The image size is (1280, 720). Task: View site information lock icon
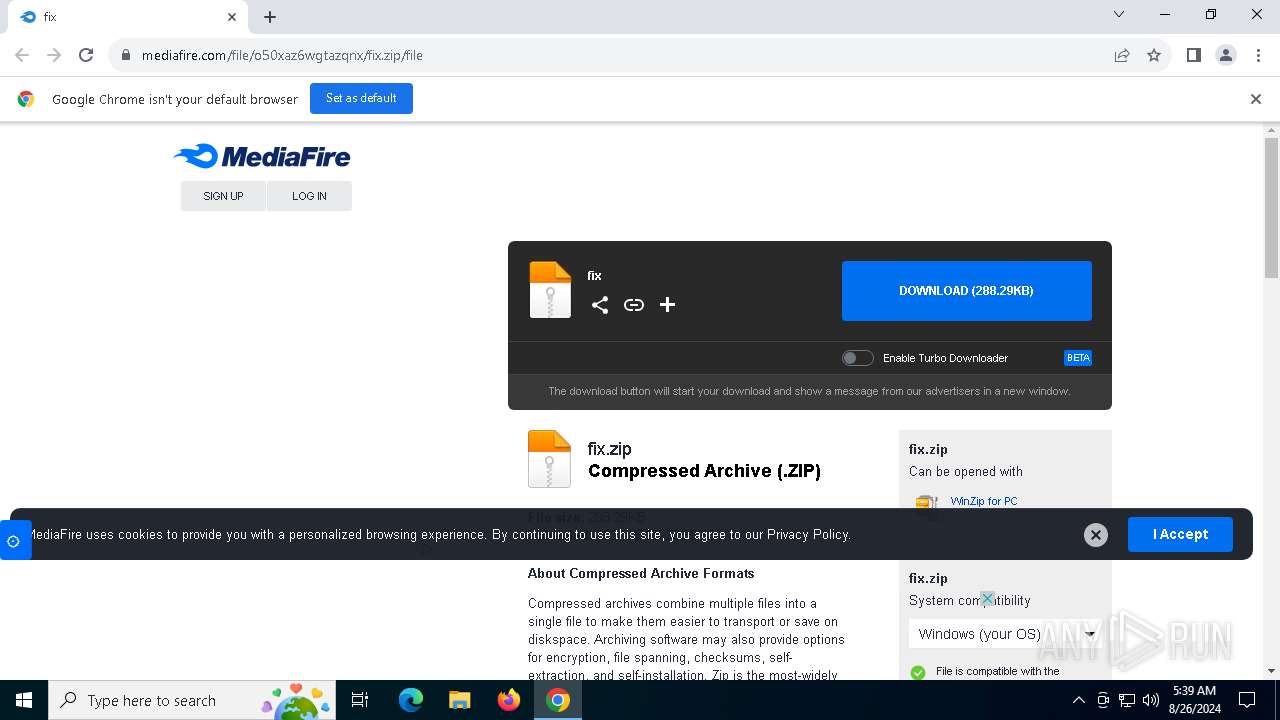125,55
